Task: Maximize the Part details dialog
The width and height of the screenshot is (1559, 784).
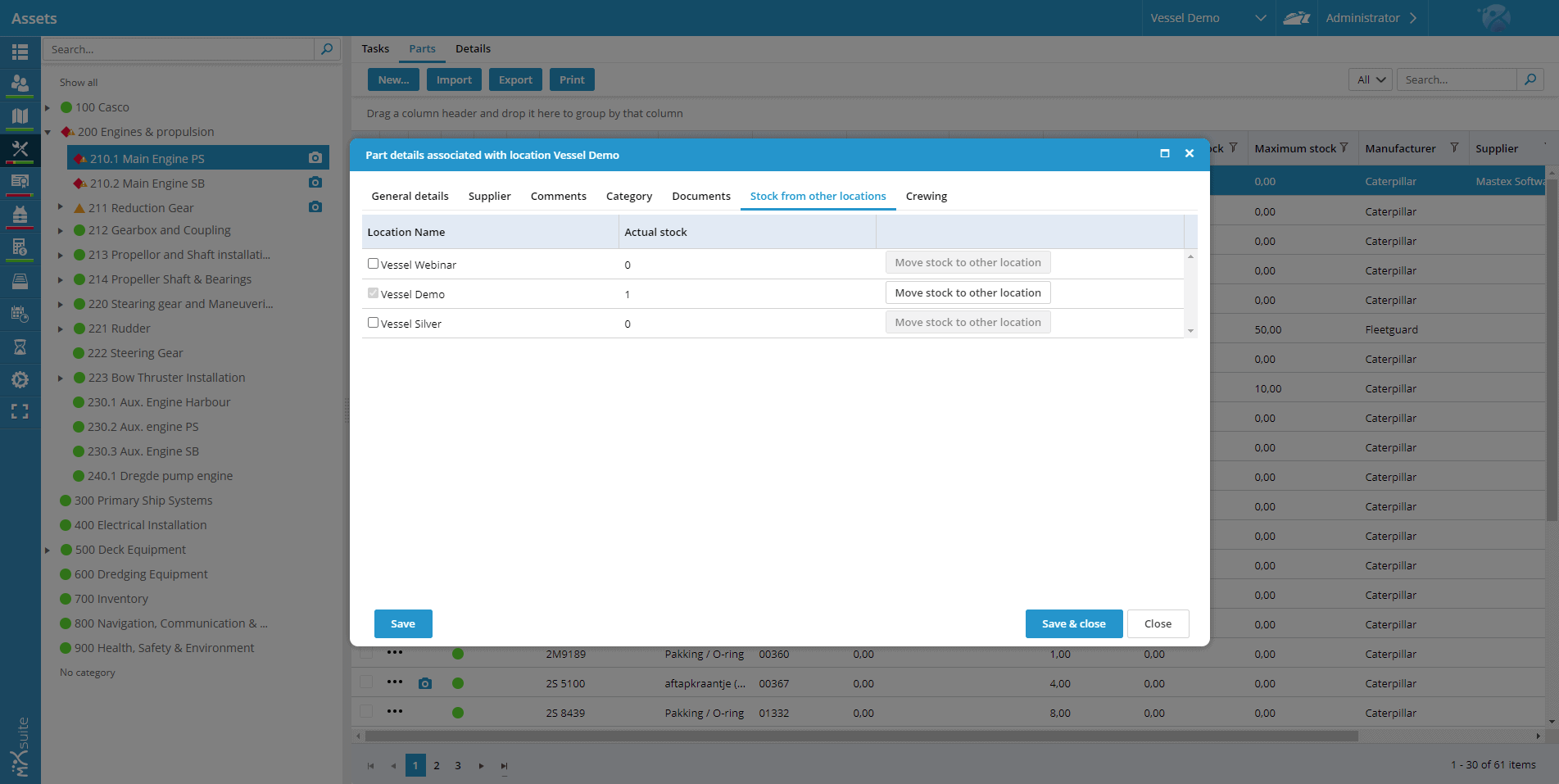Action: [1164, 154]
